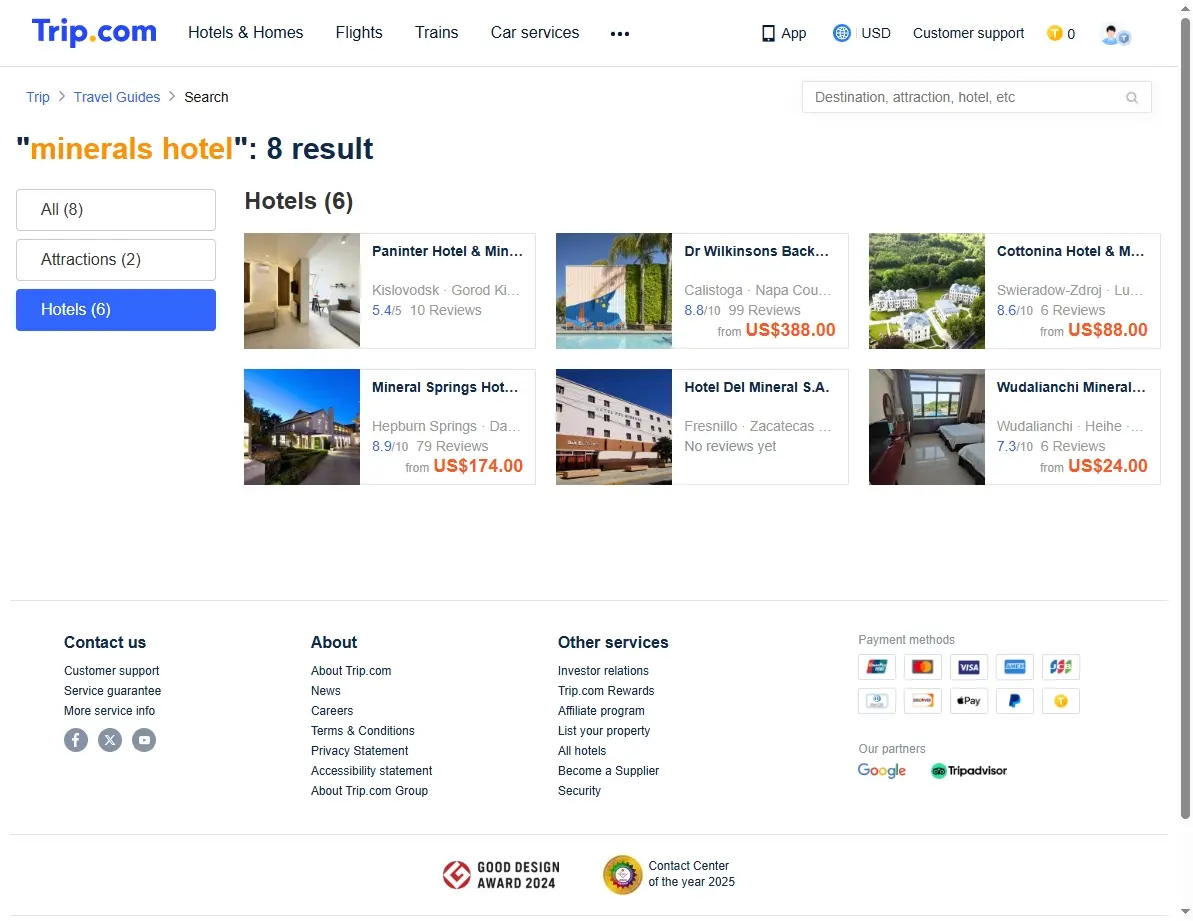This screenshot has height=921, width=1193.
Task: Click the US$174.00 price
Action: [x=478, y=465]
